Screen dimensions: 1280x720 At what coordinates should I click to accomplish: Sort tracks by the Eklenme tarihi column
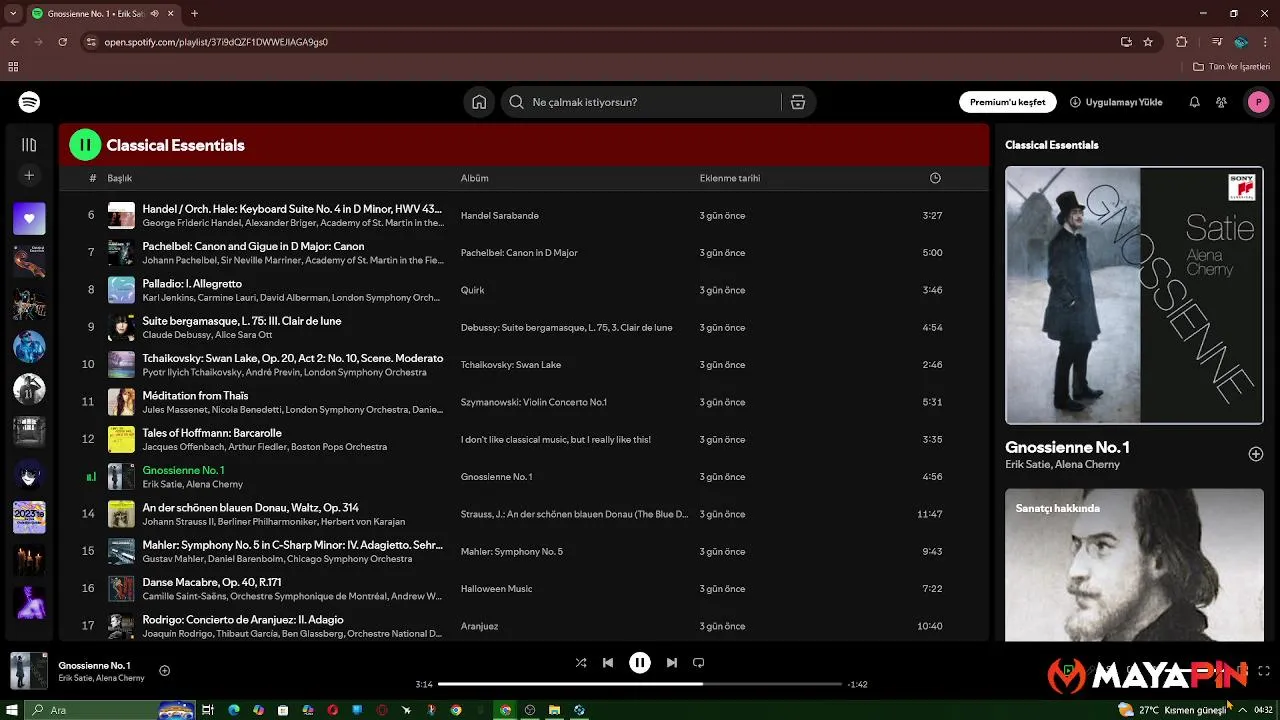[x=729, y=178]
